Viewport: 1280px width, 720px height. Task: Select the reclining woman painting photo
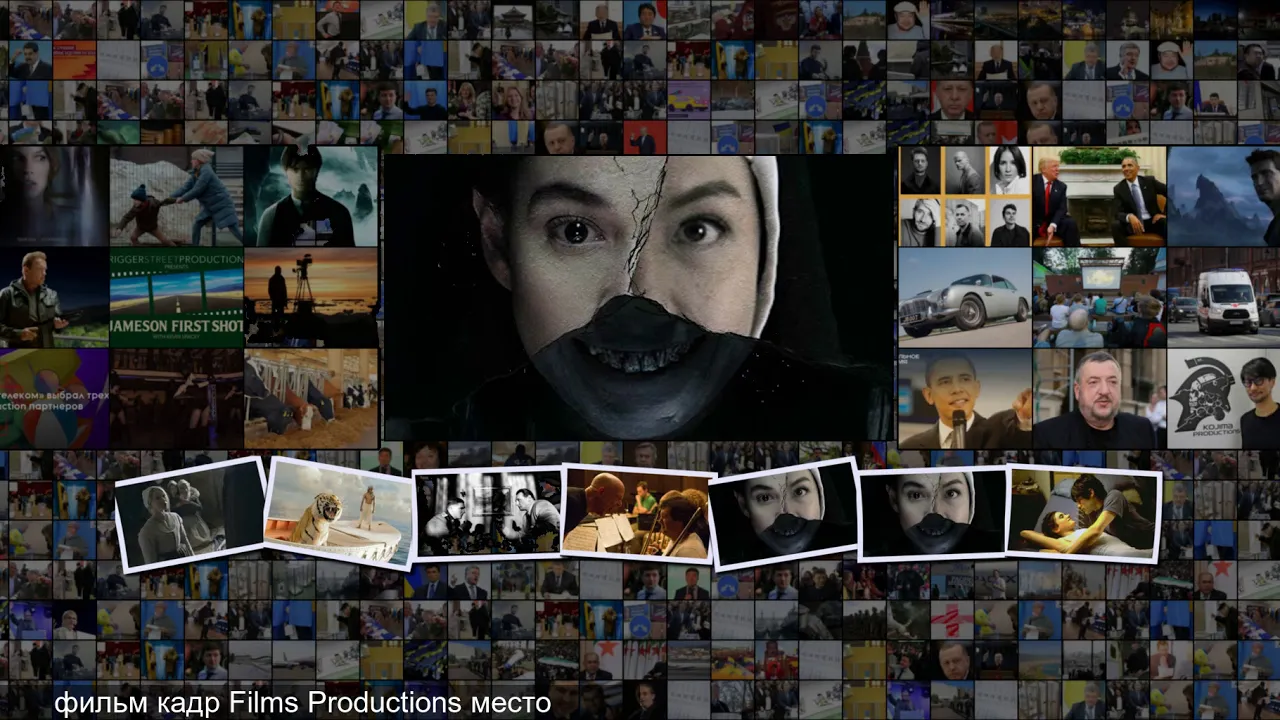click(x=1083, y=514)
